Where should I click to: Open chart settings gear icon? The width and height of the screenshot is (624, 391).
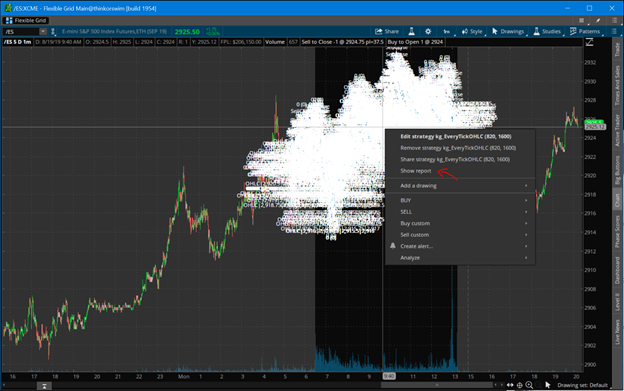[x=428, y=31]
